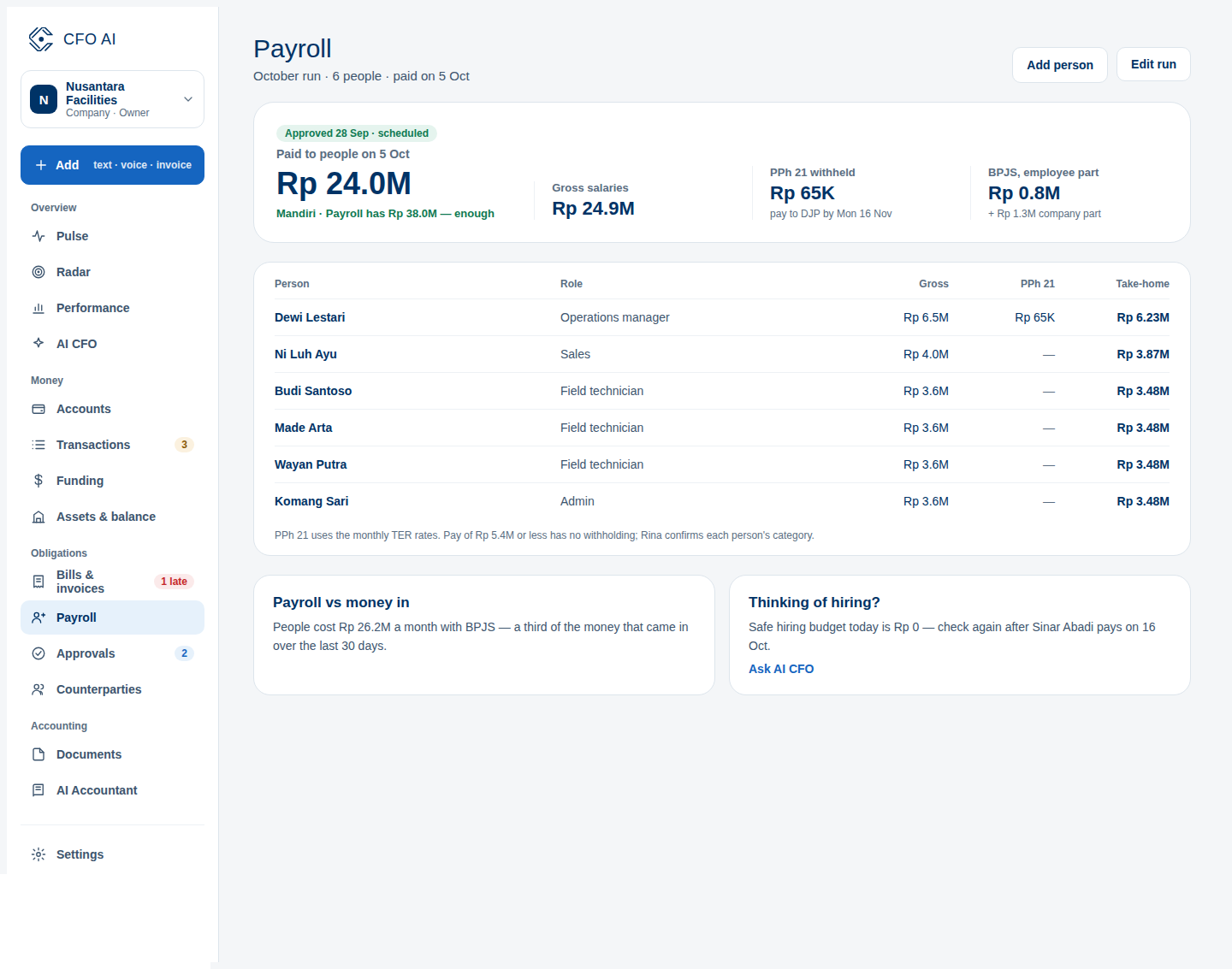This screenshot has height=969, width=1232.
Task: Click the CFO AI logo icon
Action: tap(40, 39)
